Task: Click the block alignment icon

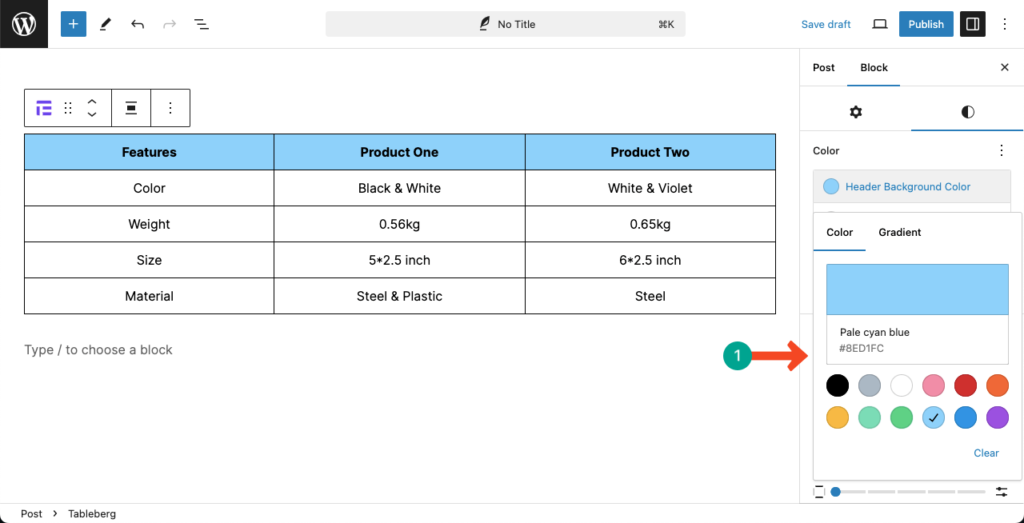Action: point(131,108)
